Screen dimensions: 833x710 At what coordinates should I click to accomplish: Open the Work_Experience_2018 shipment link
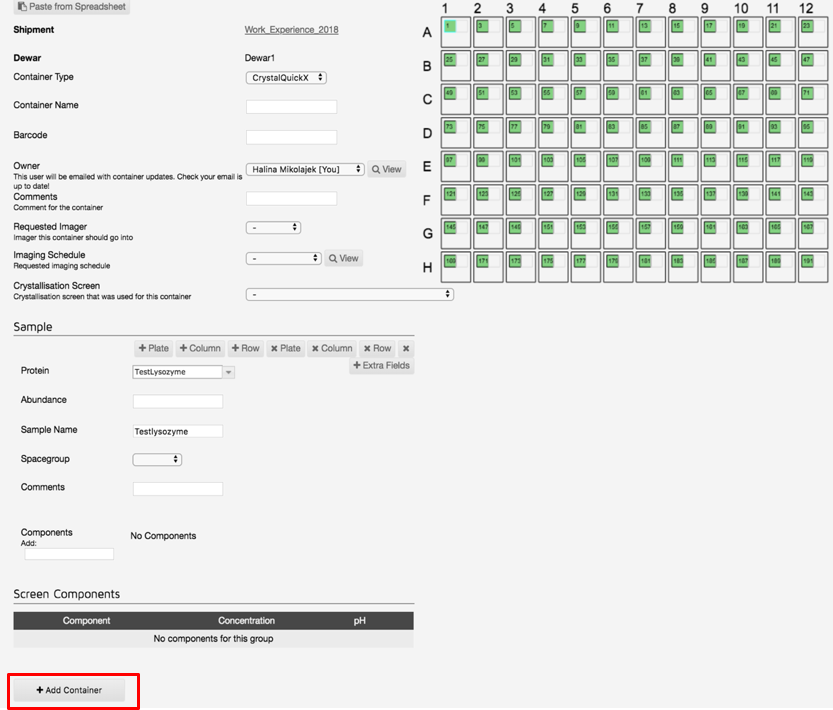coord(291,30)
